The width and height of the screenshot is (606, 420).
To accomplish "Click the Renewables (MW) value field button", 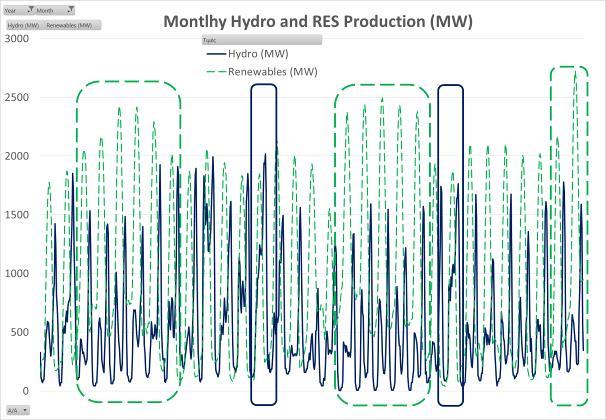I will click(x=72, y=25).
